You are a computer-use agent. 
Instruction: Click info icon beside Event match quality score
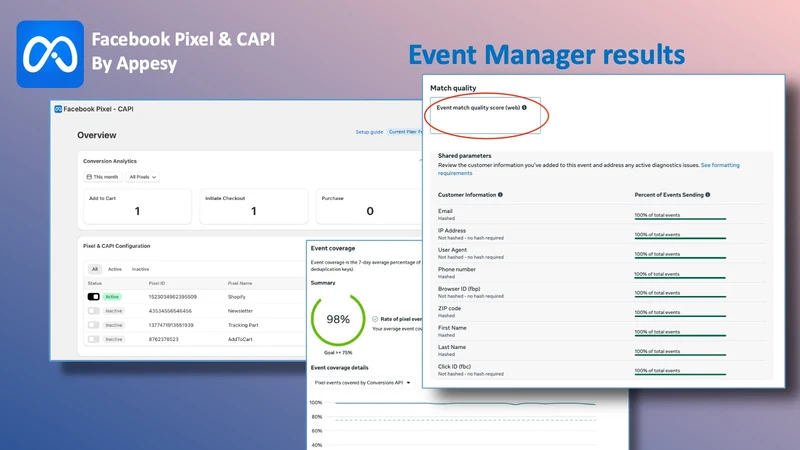tap(524, 108)
